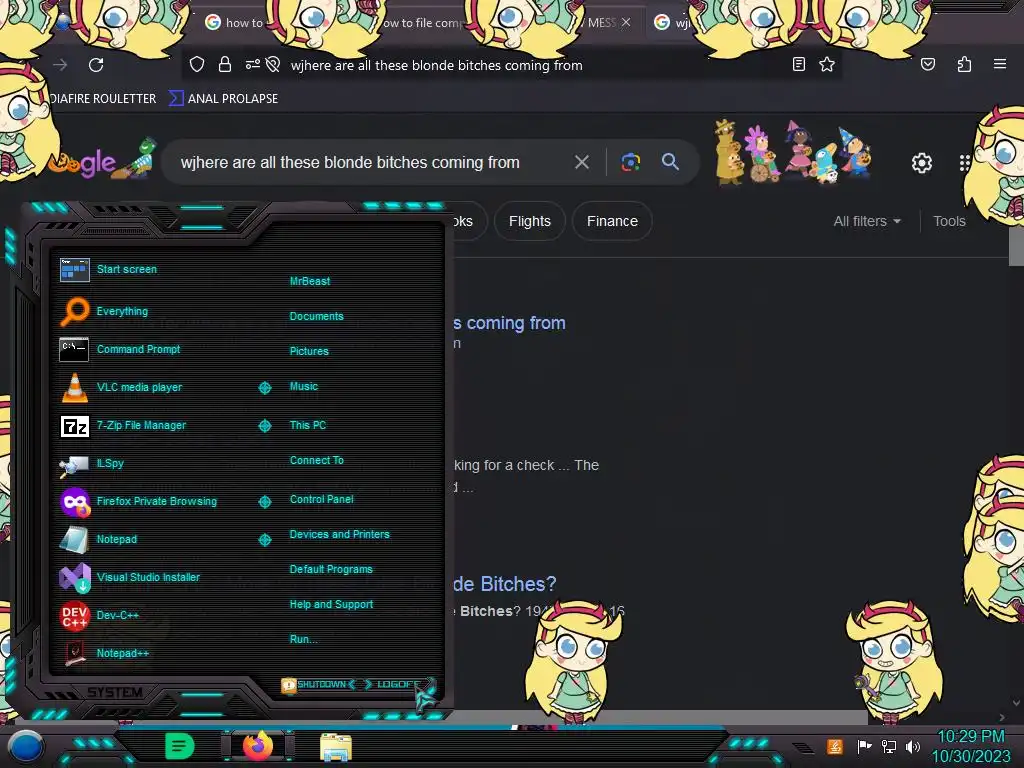Open Default Programs
Viewport: 1024px width, 768px height.
tap(330, 569)
